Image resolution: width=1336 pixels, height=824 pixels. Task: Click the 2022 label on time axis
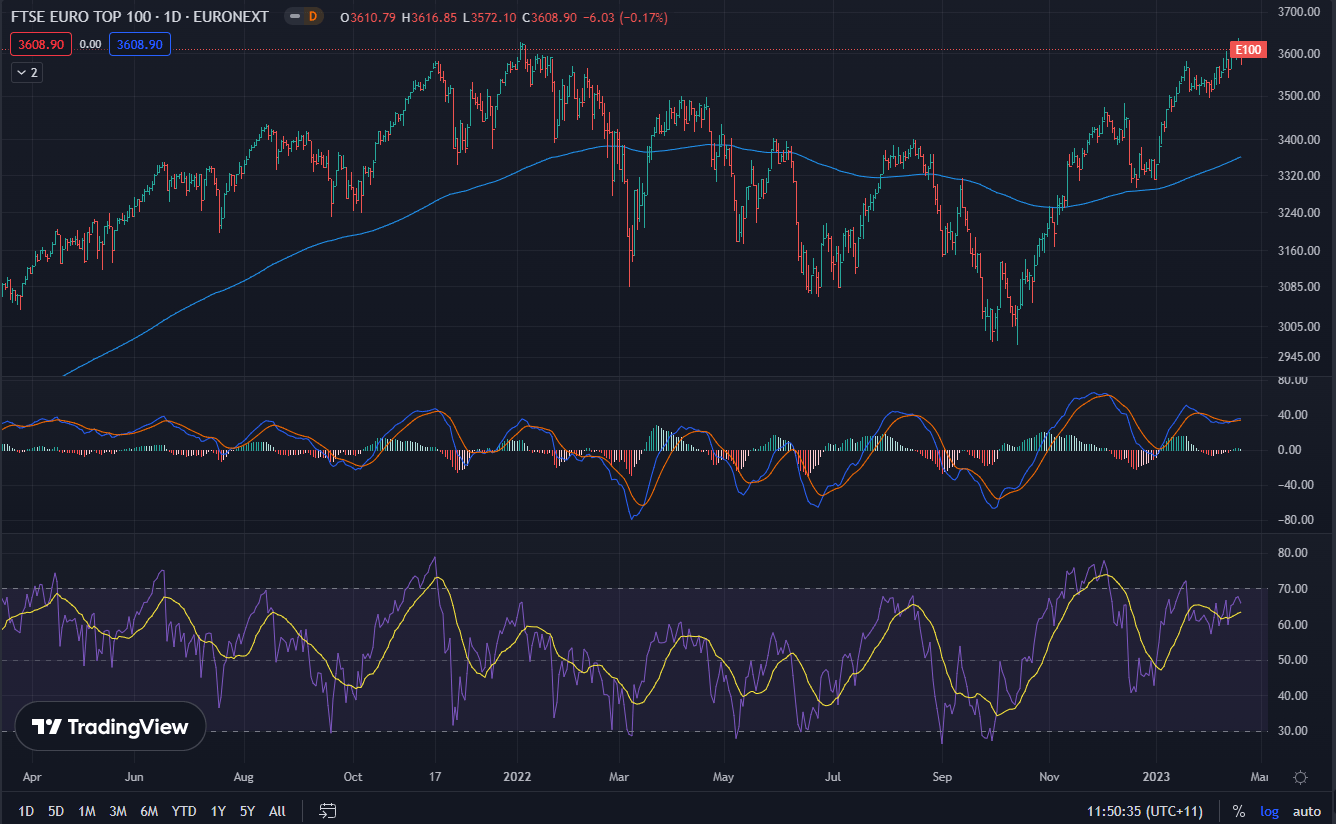pos(517,776)
